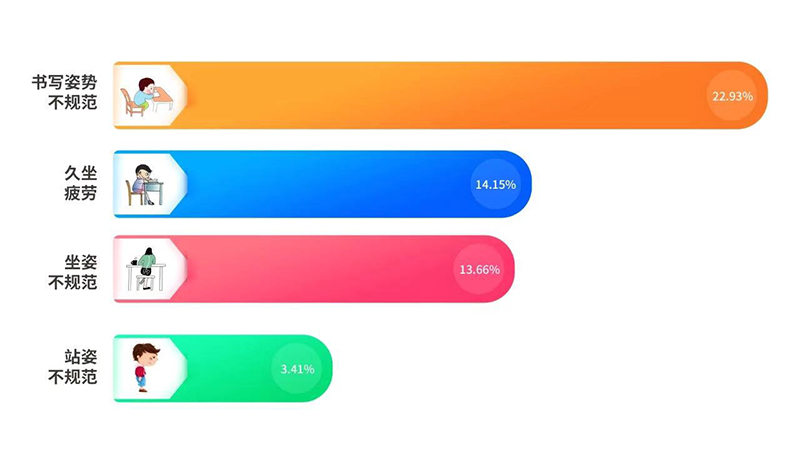Click the blue bar's middle section
Screen dimensions: 800x450
tap(330, 184)
